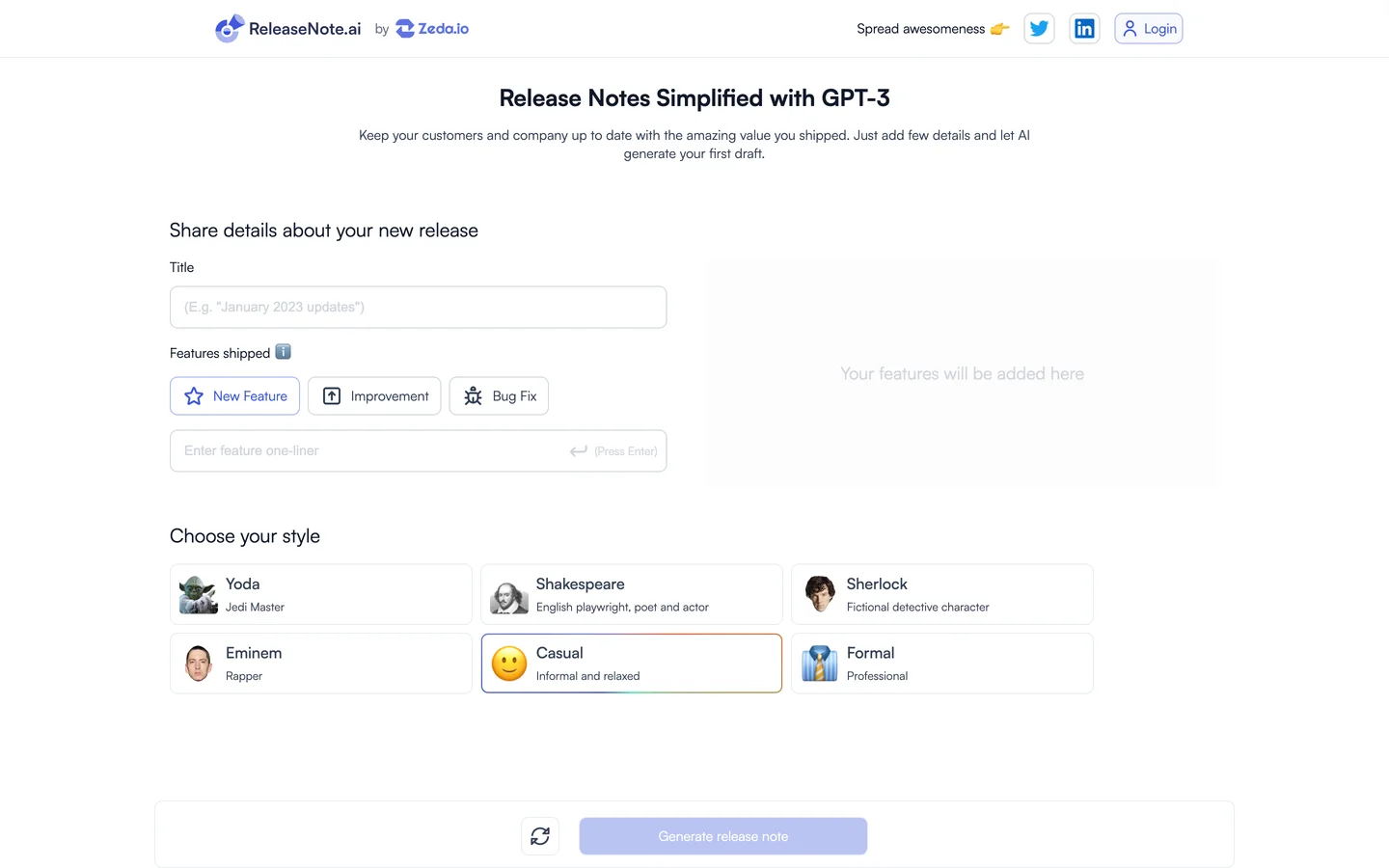Screen dimensions: 1389x868
Task: Click the info icon beside Features shipped
Action: [x=283, y=352]
